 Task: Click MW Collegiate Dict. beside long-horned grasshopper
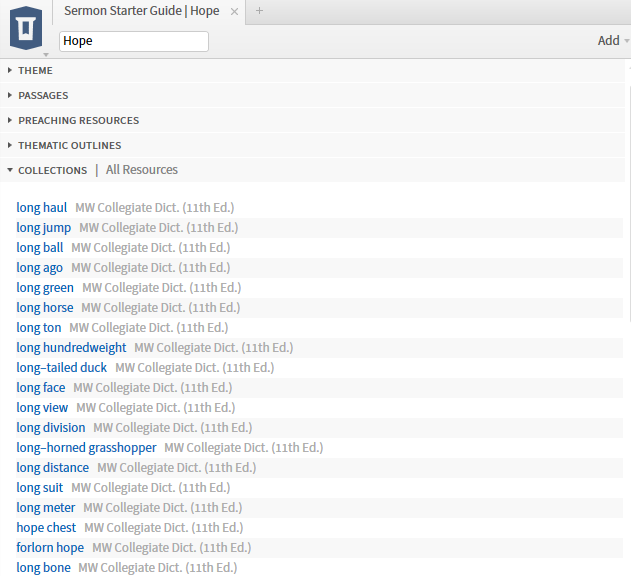(243, 448)
